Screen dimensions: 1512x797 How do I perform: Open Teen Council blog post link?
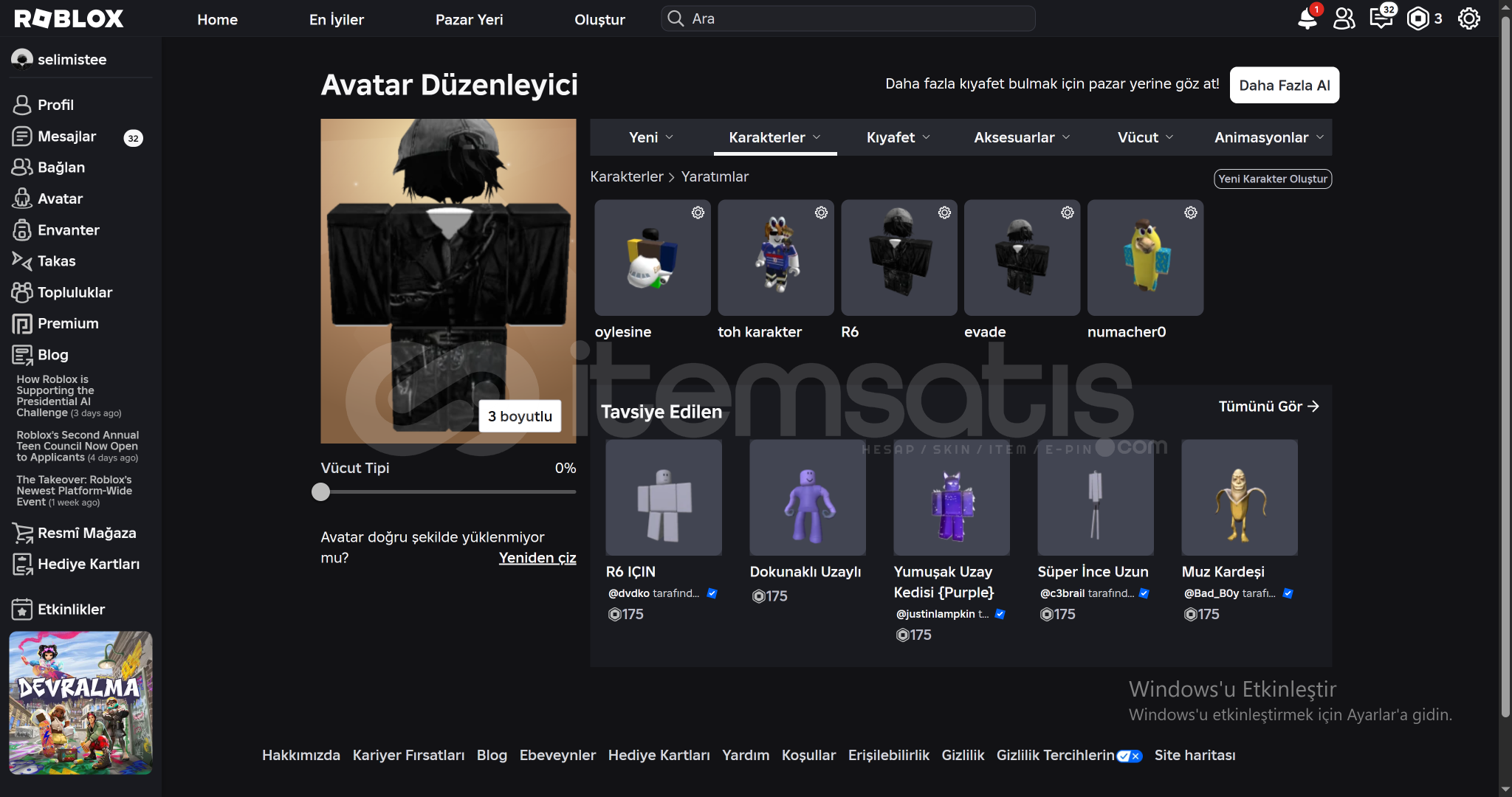click(x=78, y=446)
